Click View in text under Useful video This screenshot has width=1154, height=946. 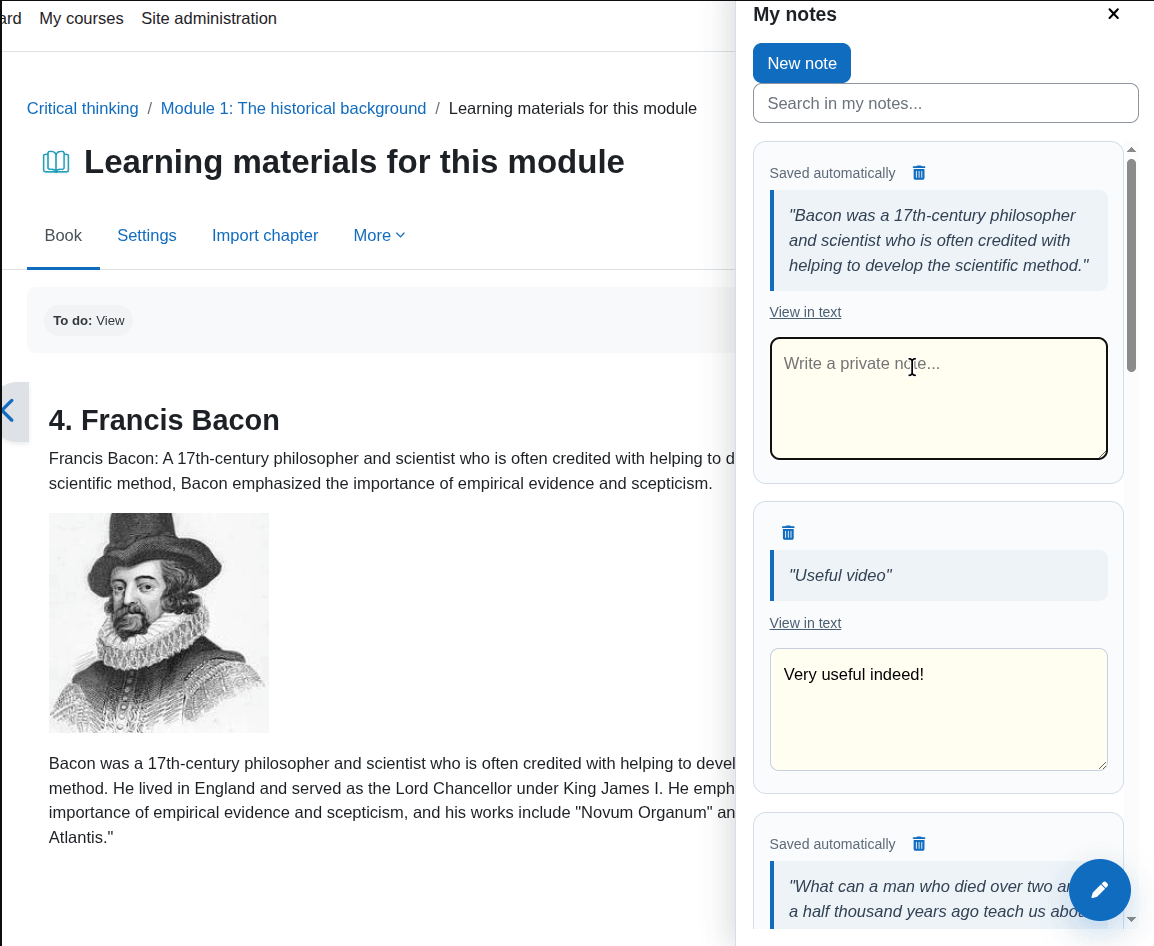tap(805, 623)
